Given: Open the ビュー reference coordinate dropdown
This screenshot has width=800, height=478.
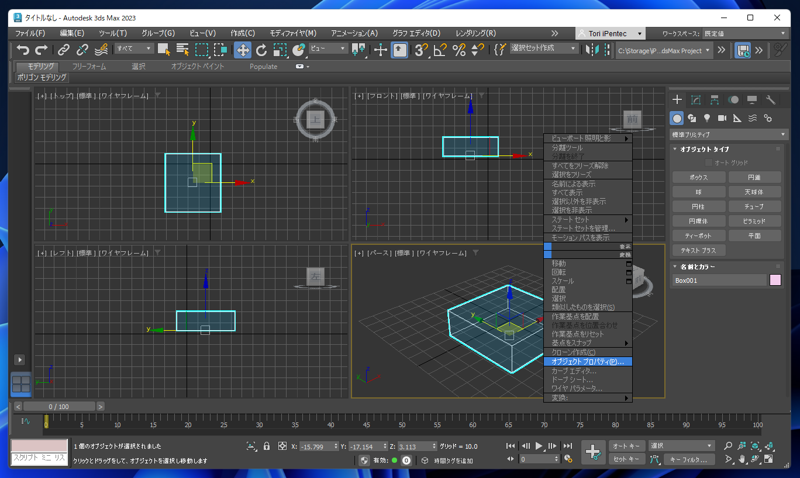Looking at the screenshot, I should tap(328, 48).
